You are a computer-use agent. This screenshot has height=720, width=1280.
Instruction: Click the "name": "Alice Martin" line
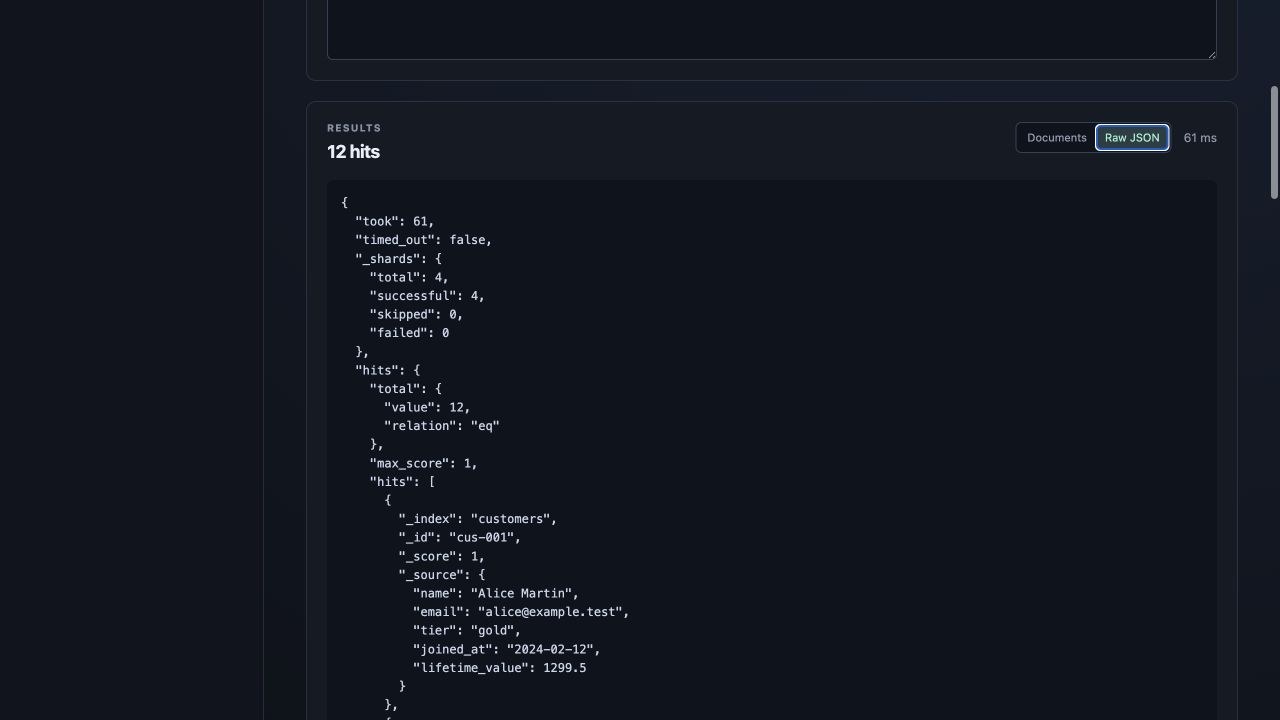(496, 593)
